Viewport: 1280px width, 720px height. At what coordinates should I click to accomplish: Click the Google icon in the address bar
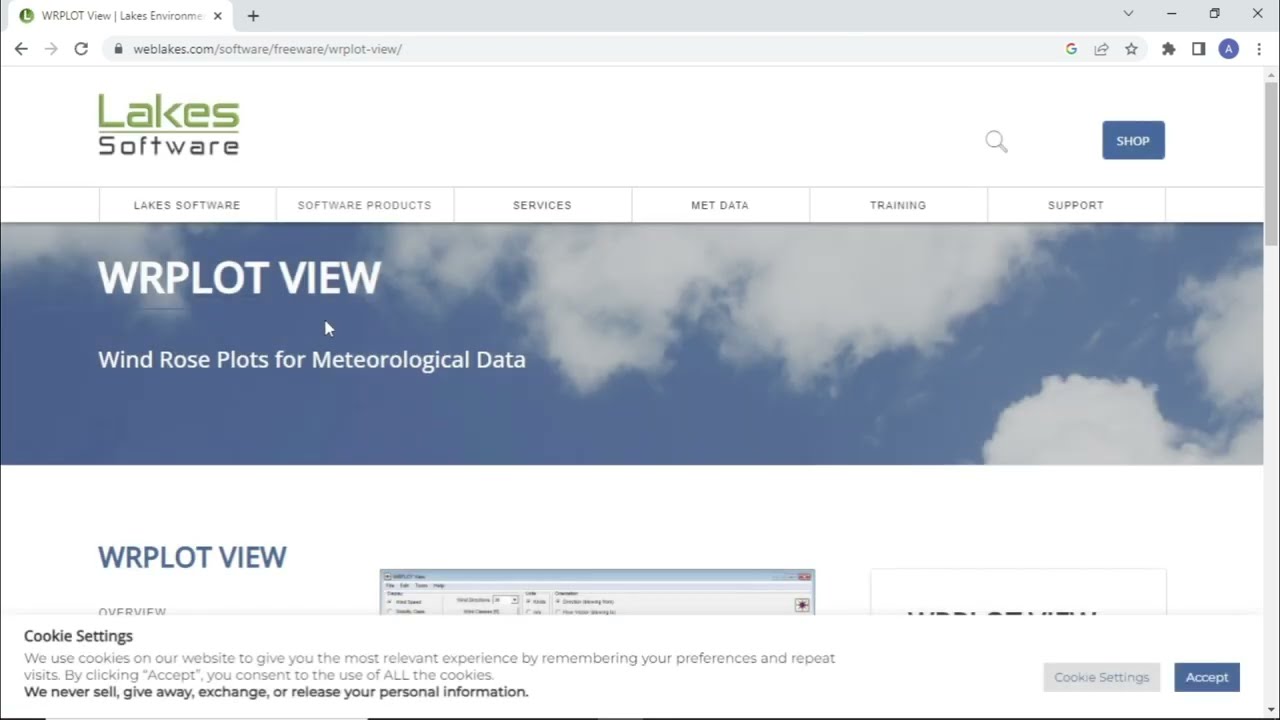click(x=1071, y=49)
